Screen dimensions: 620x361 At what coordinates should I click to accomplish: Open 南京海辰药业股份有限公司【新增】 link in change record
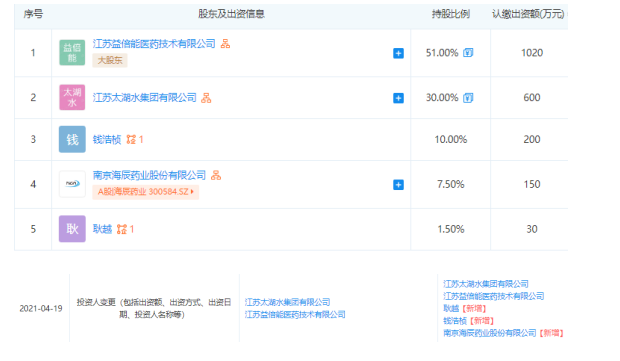[x=503, y=333]
